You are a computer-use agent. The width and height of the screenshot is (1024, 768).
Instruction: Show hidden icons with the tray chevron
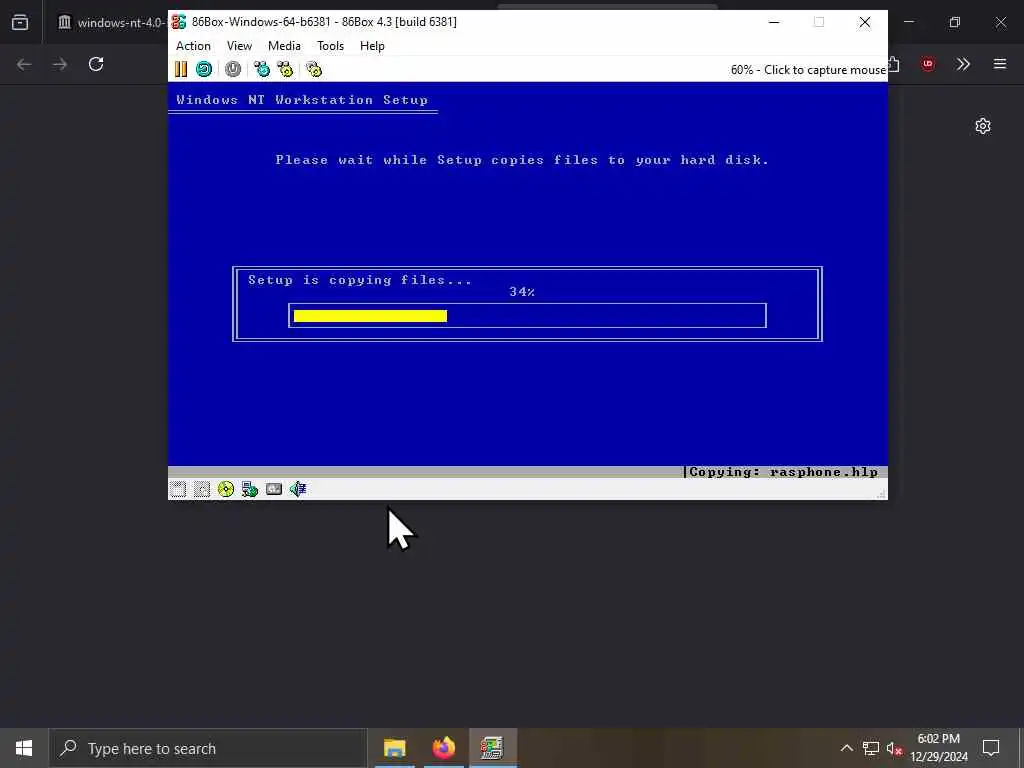point(846,748)
